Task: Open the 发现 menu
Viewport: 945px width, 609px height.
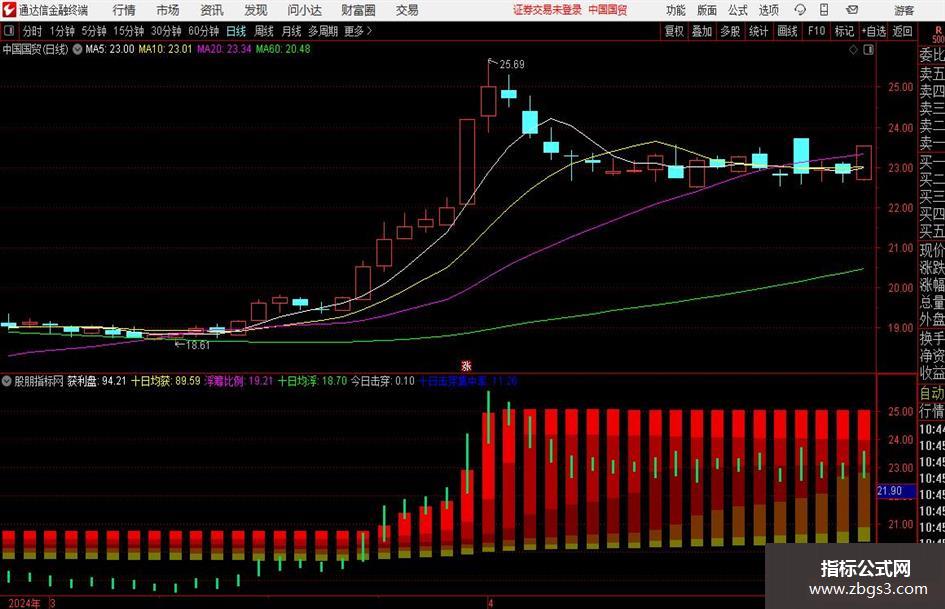Action: point(256,10)
